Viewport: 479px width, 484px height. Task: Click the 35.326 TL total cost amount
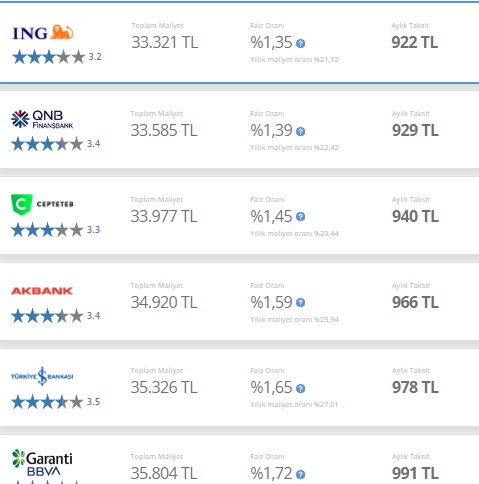[164, 387]
